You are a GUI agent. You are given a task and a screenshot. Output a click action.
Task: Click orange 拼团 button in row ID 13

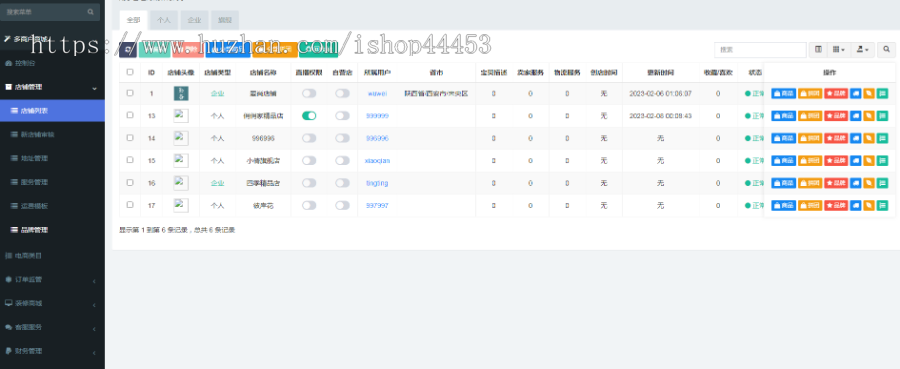(x=810, y=116)
